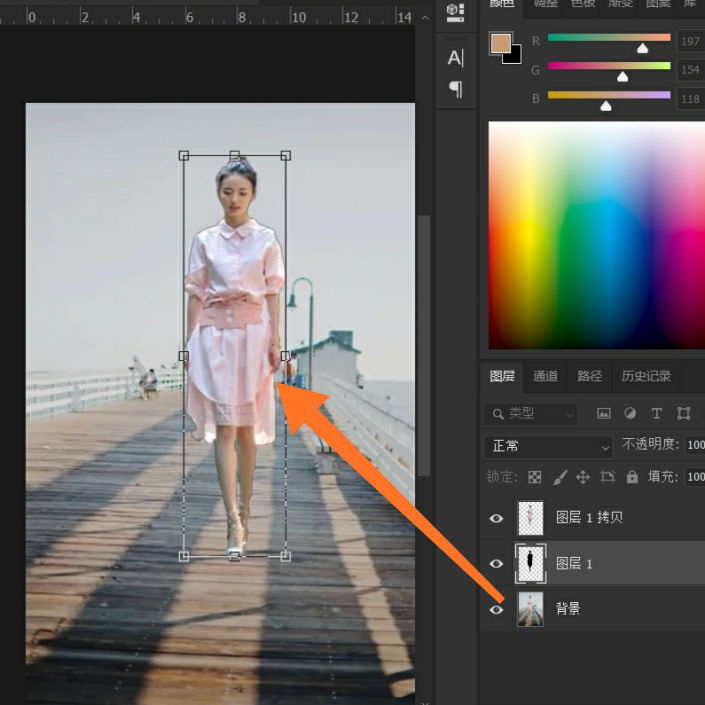The height and width of the screenshot is (705, 705).
Task: Click the B channel slider handle
Action: coord(606,106)
